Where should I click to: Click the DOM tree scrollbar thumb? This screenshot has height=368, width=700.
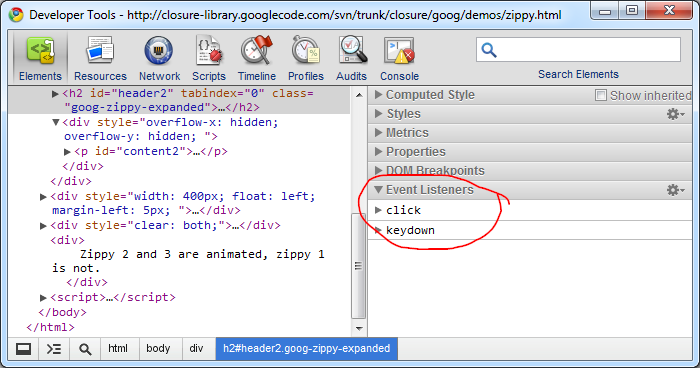pos(358,266)
